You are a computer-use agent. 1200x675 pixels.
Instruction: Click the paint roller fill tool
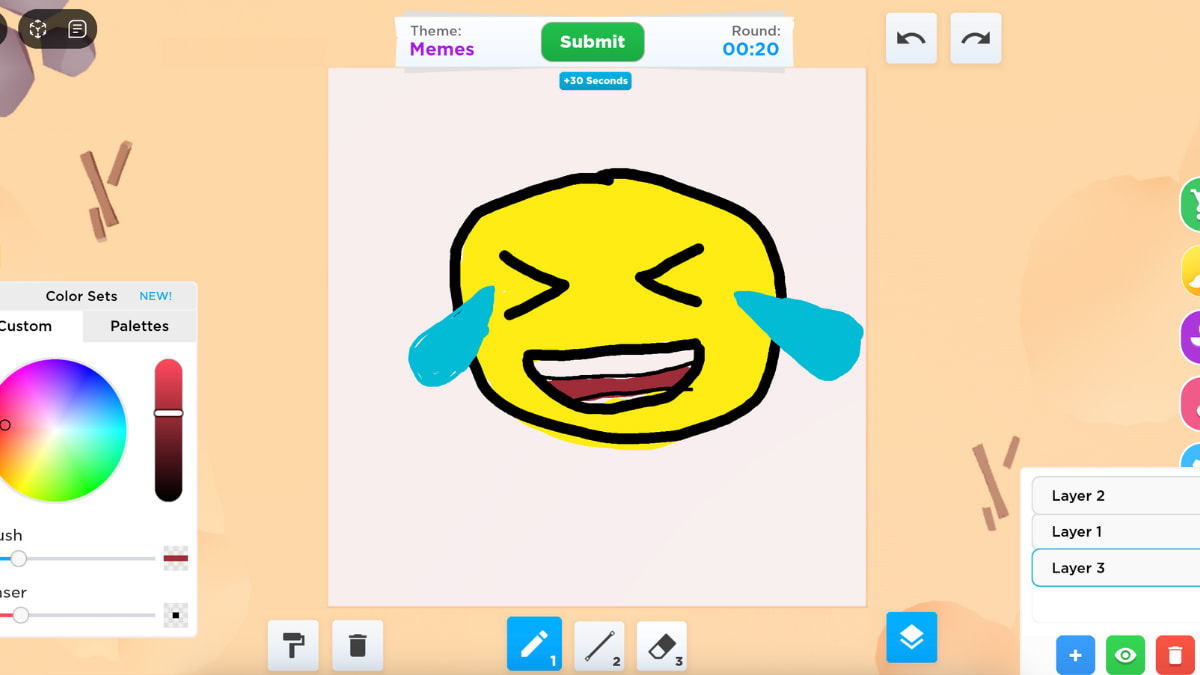293,645
